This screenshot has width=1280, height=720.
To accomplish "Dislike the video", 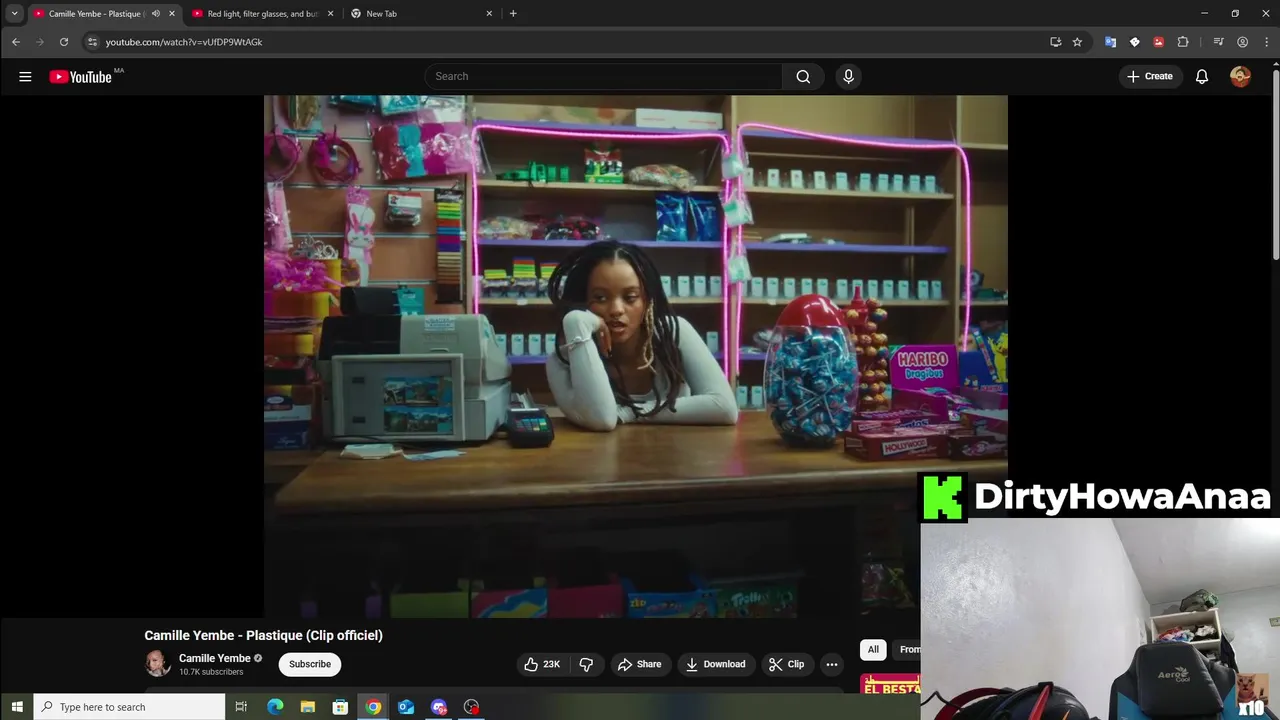I will pos(586,664).
